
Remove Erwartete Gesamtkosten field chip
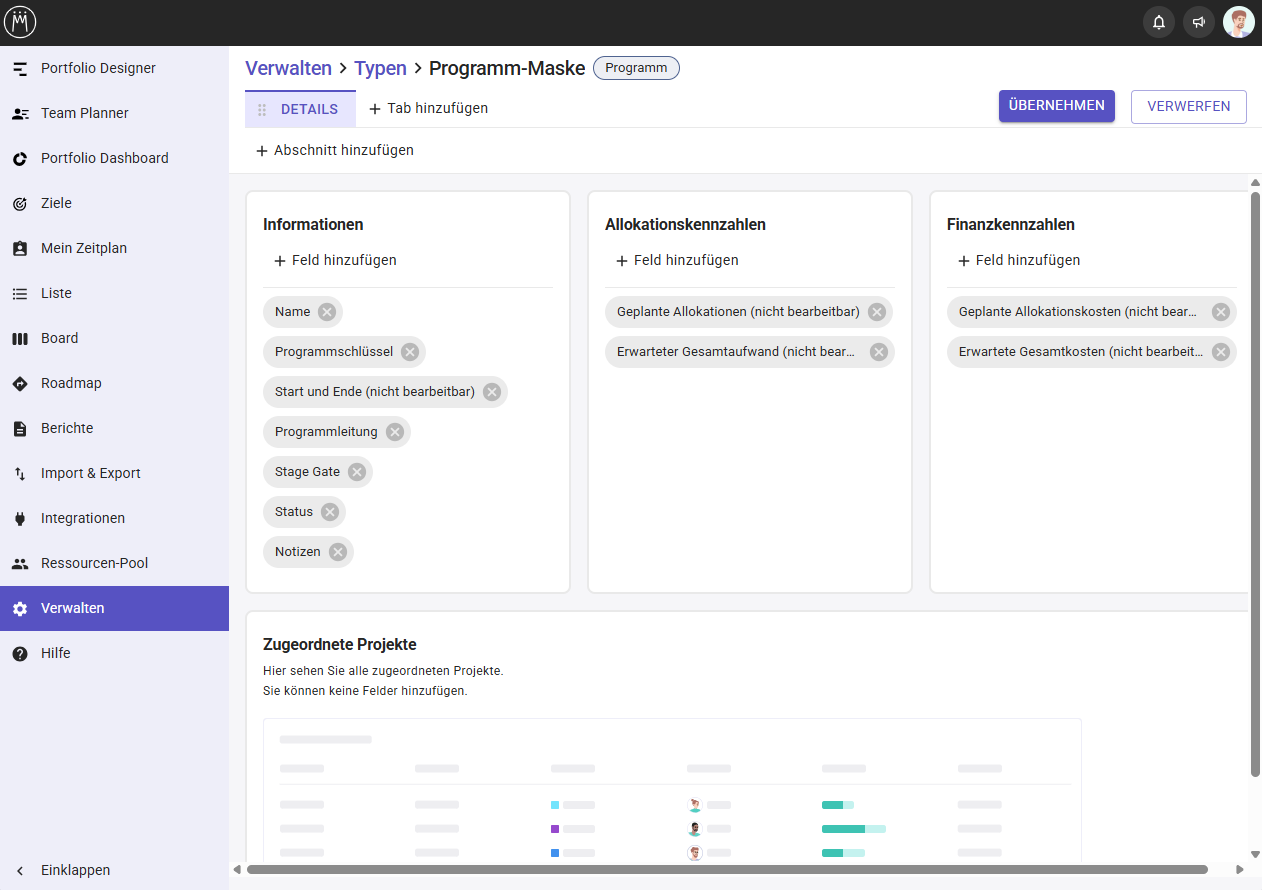[1221, 352]
